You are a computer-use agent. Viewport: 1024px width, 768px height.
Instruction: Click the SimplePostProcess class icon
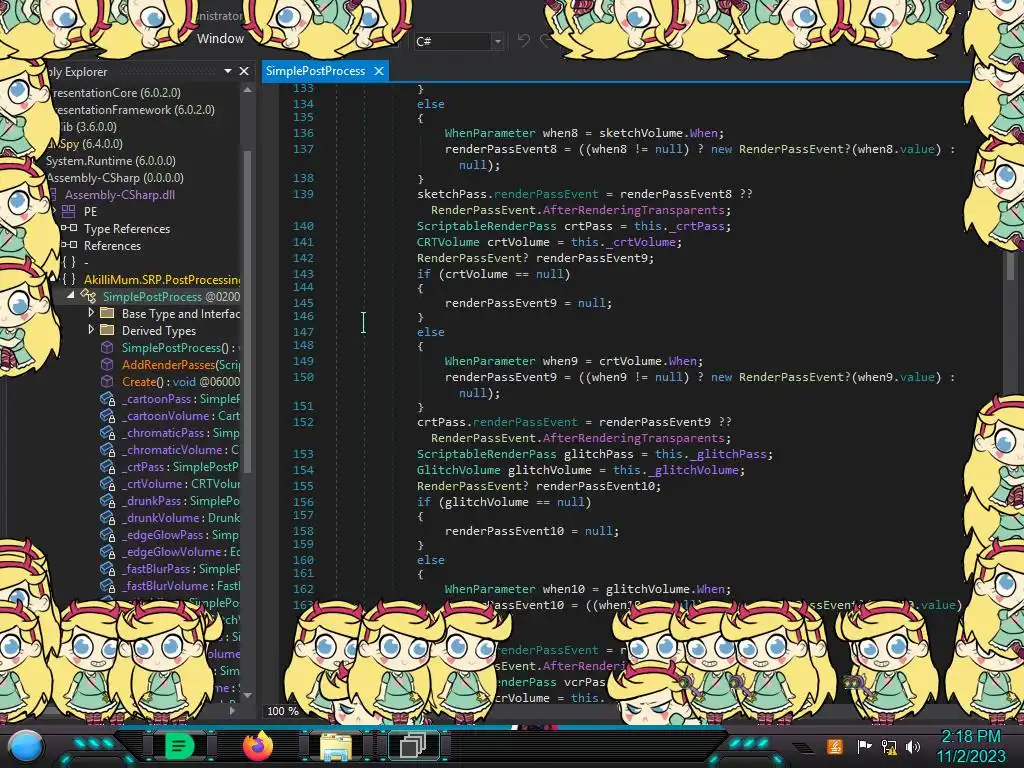pyautogui.click(x=88, y=296)
